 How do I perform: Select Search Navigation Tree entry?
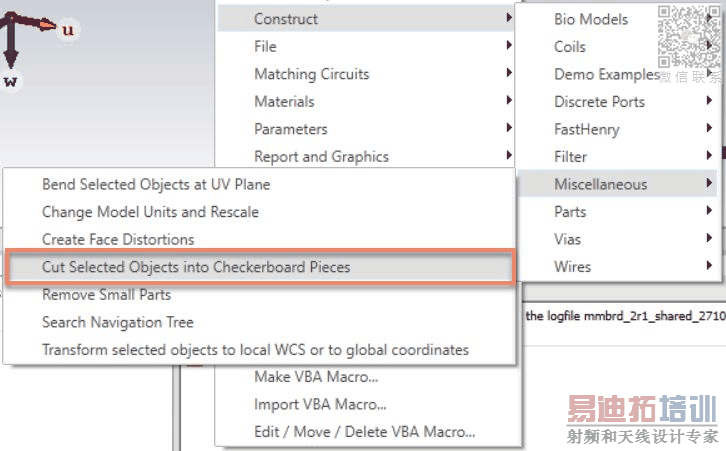[118, 322]
